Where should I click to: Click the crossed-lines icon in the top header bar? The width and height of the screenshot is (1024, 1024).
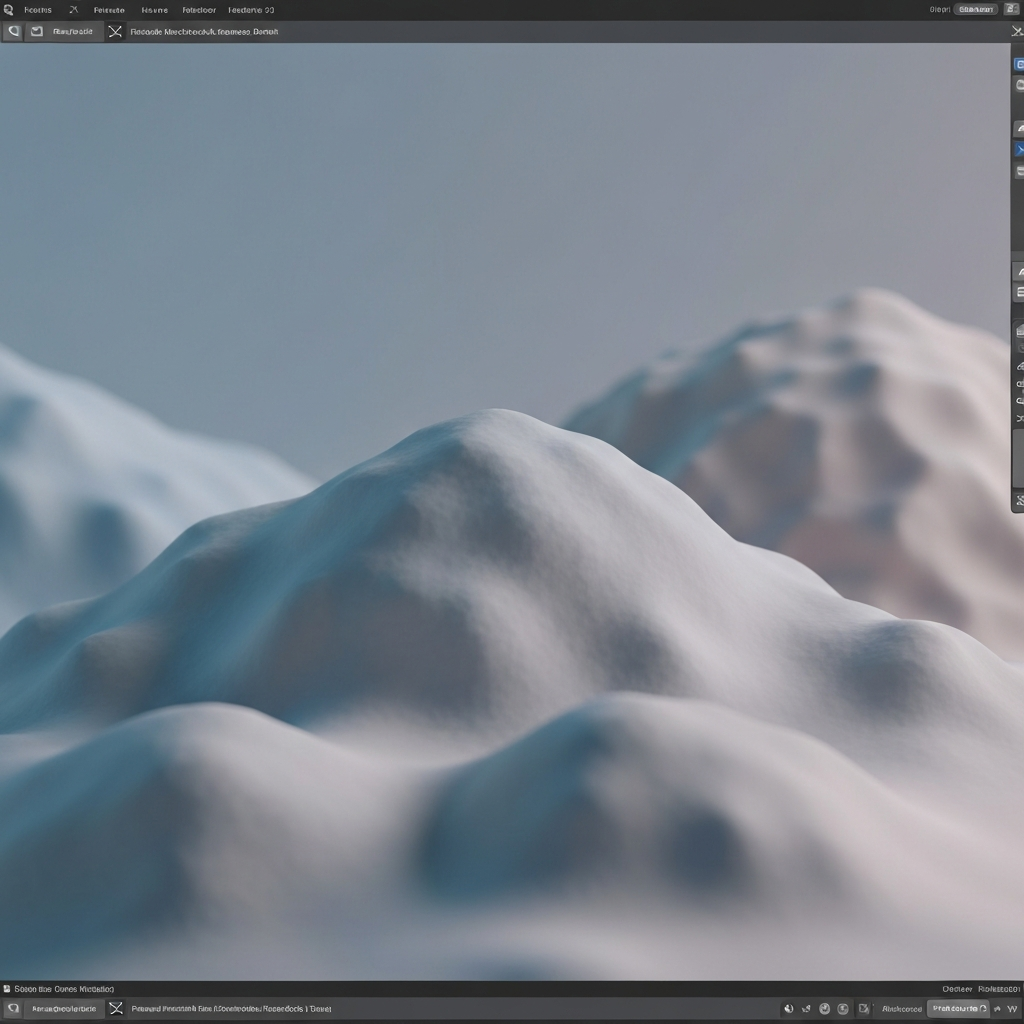tap(115, 31)
